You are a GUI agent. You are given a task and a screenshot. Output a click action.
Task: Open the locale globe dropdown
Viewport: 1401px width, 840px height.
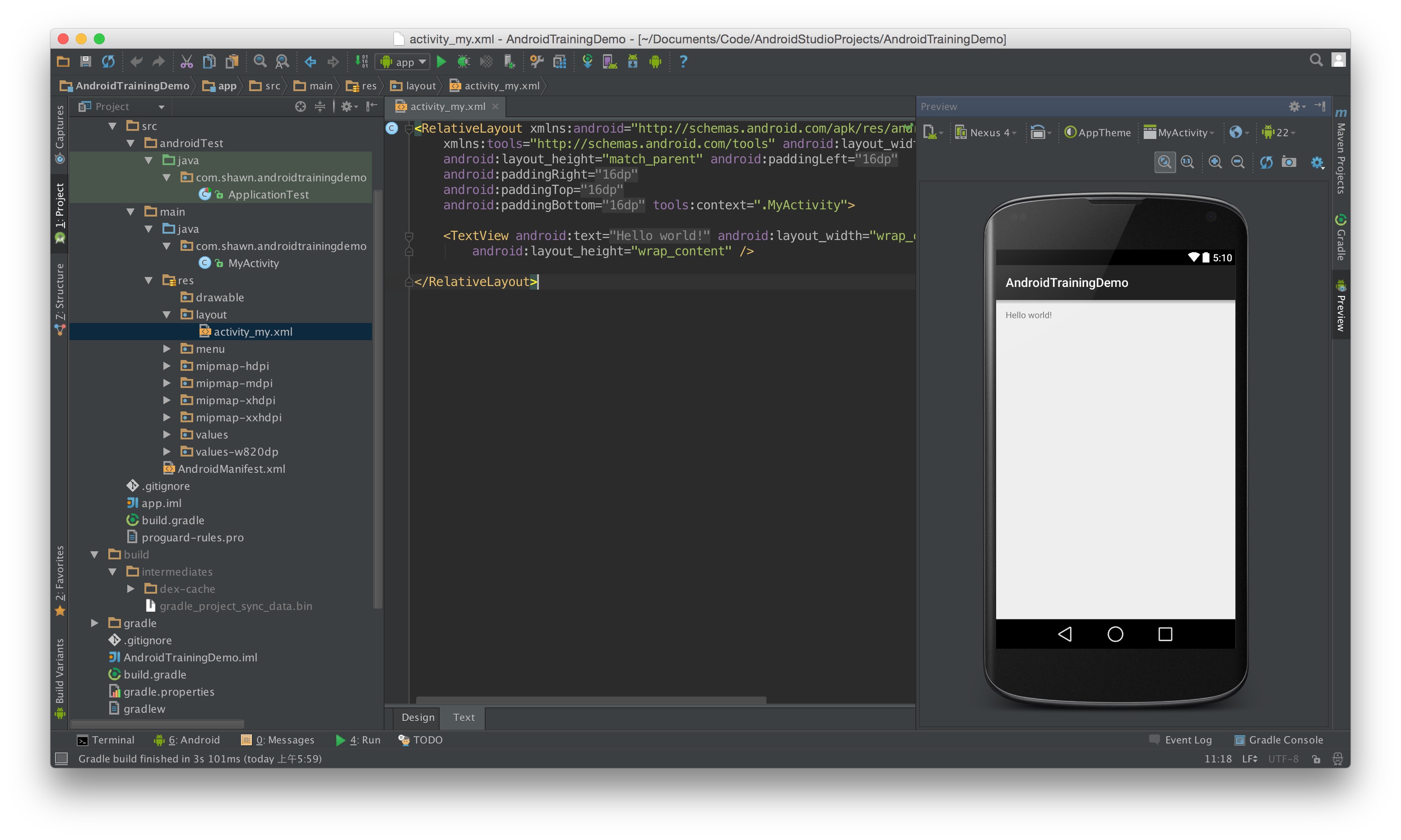pos(1239,133)
